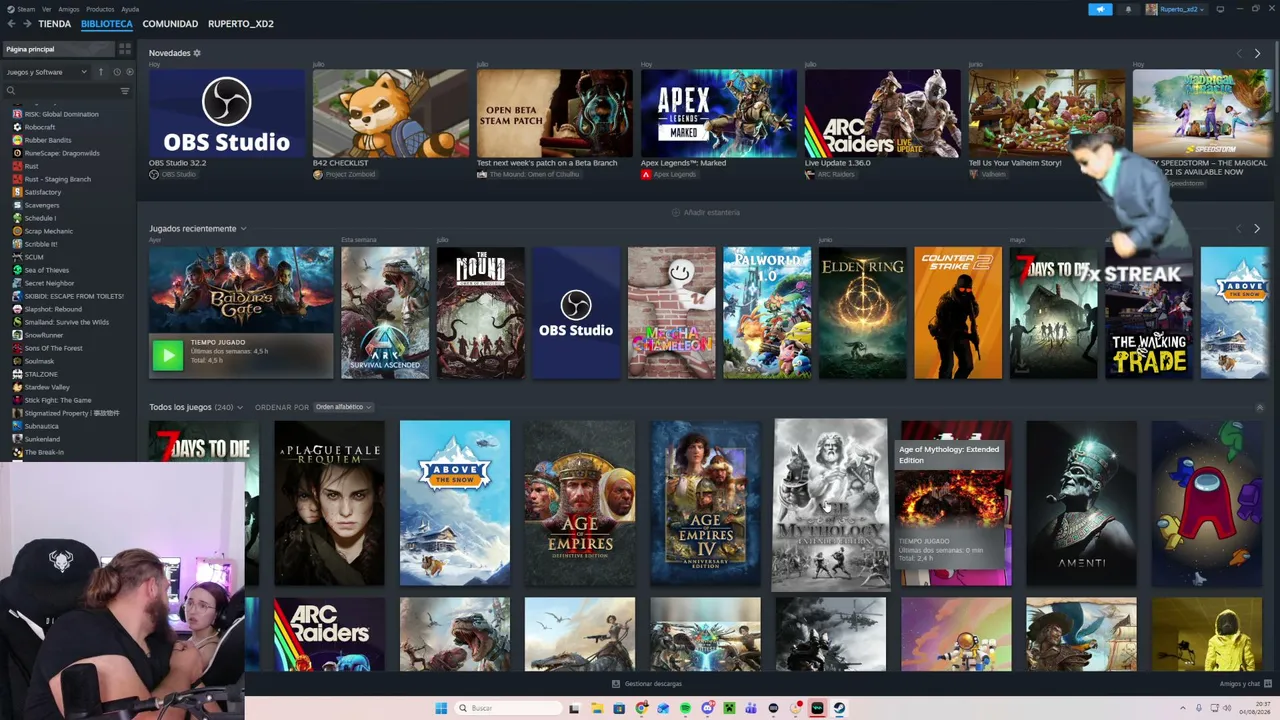1280x720 pixels.
Task: Click the Robocraft icon in the sidebar
Action: pos(17,127)
